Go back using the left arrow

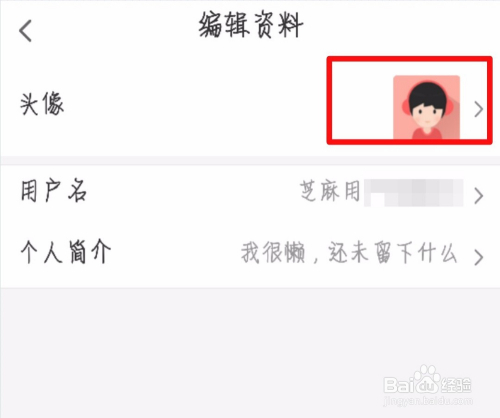tap(26, 30)
